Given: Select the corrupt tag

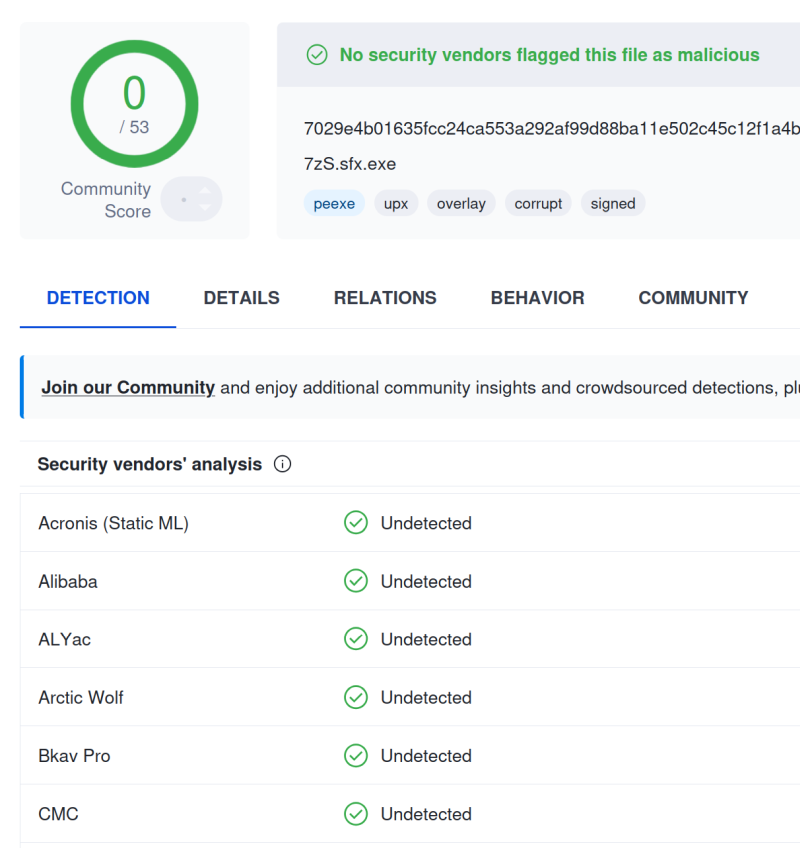Looking at the screenshot, I should click(538, 203).
